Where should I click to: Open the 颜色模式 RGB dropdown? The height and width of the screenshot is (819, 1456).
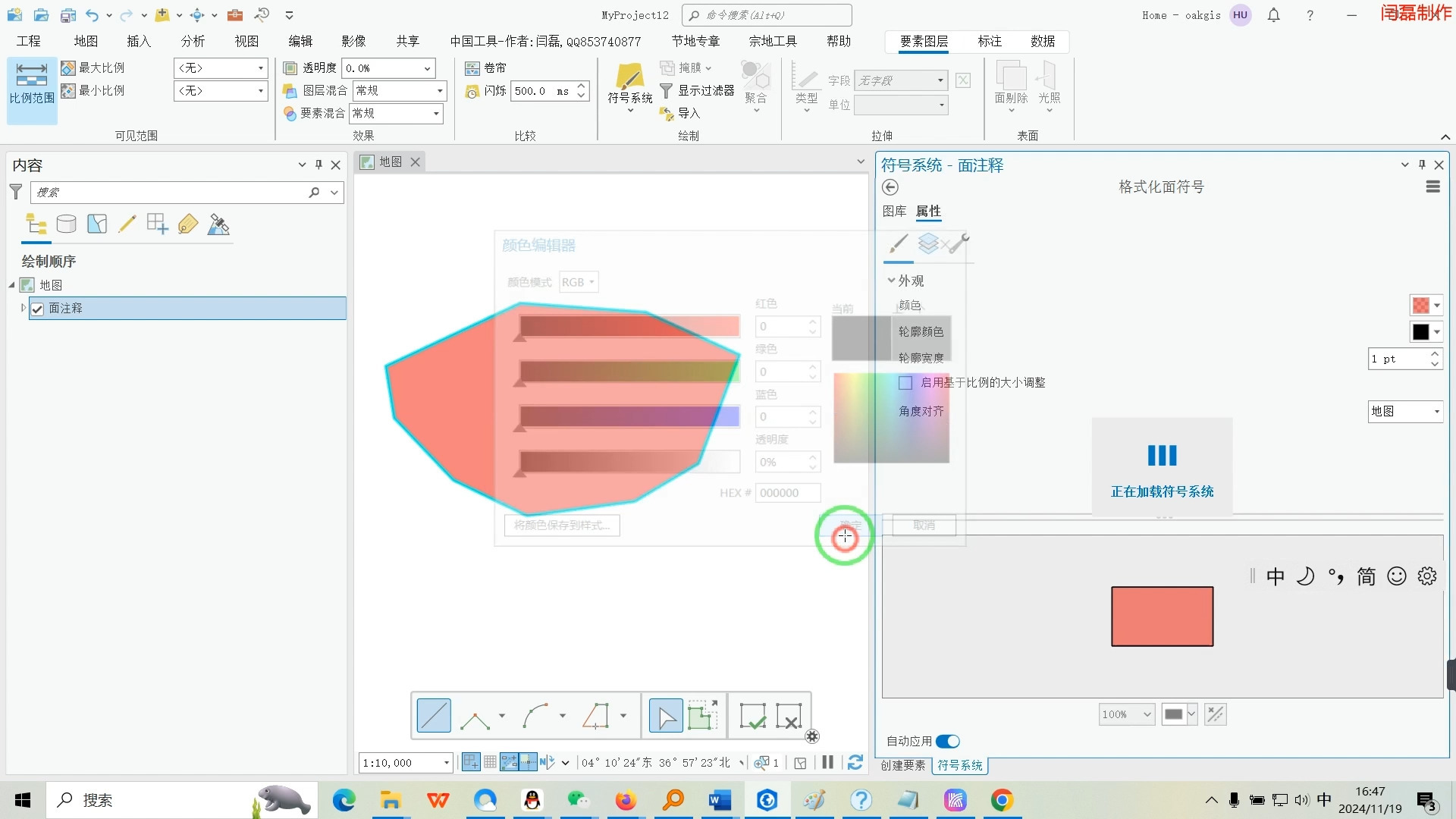[x=579, y=281]
